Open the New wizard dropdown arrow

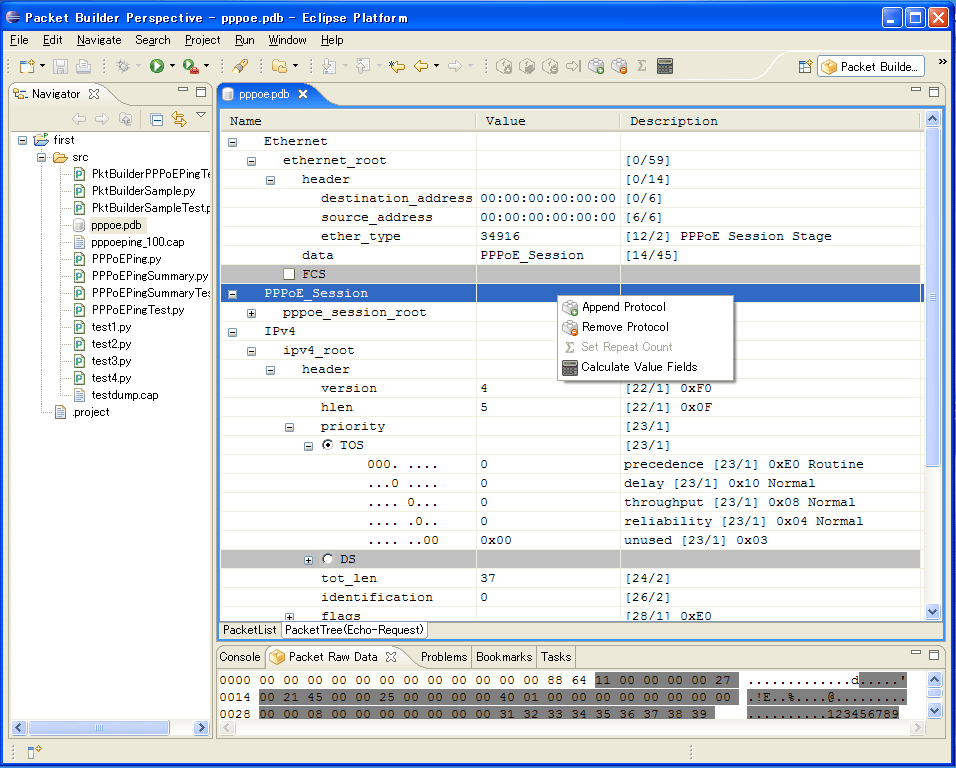42,66
